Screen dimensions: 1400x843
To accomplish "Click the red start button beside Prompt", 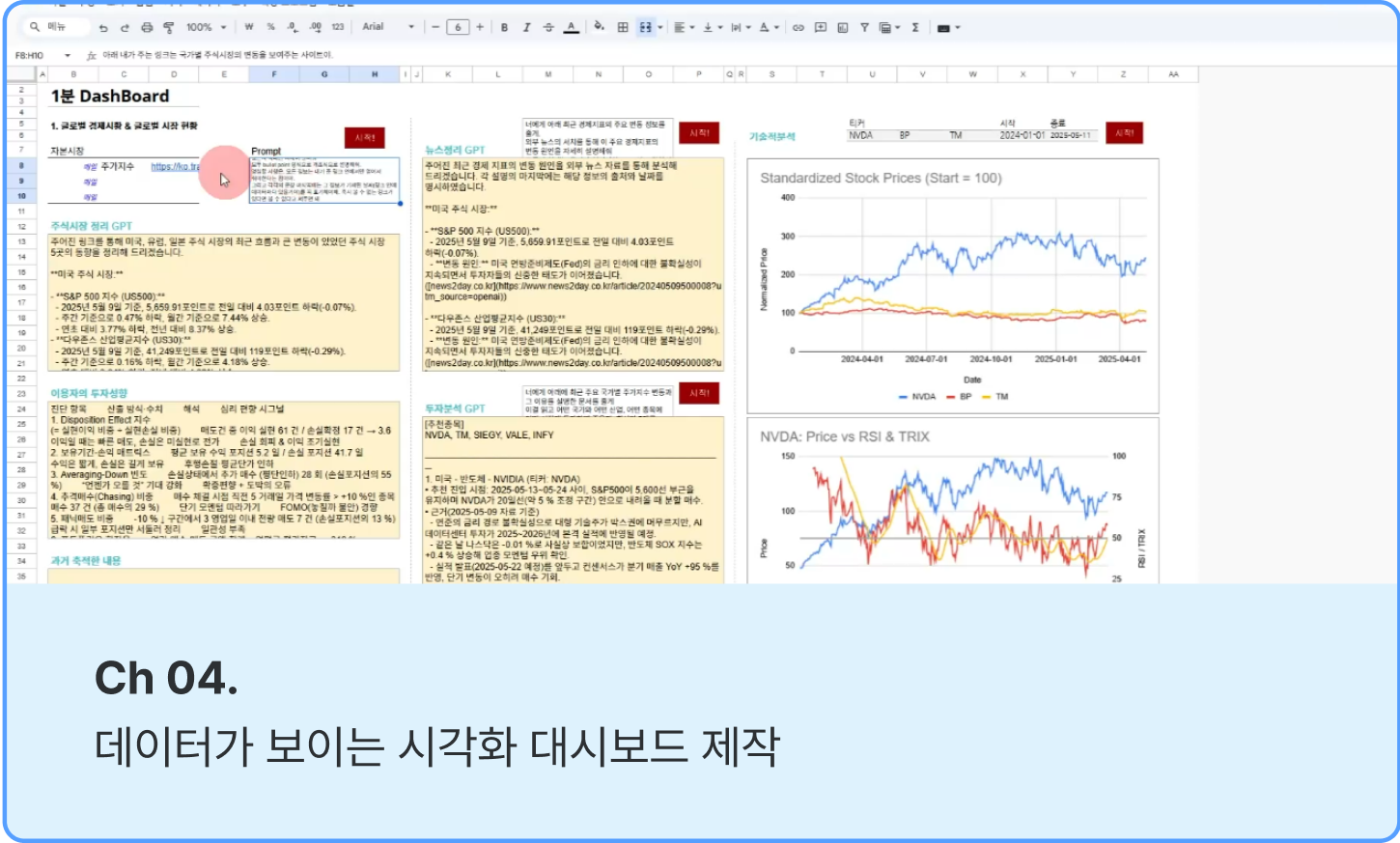I will tap(365, 138).
